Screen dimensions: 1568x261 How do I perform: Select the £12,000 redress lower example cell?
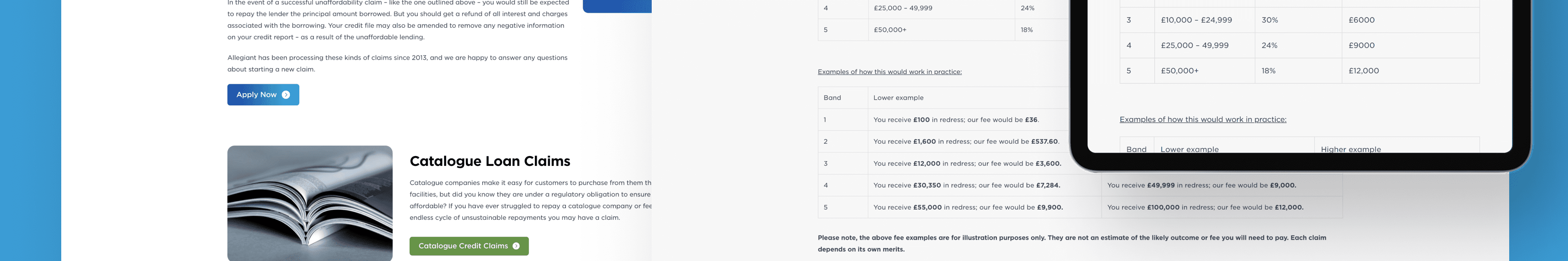click(x=967, y=164)
